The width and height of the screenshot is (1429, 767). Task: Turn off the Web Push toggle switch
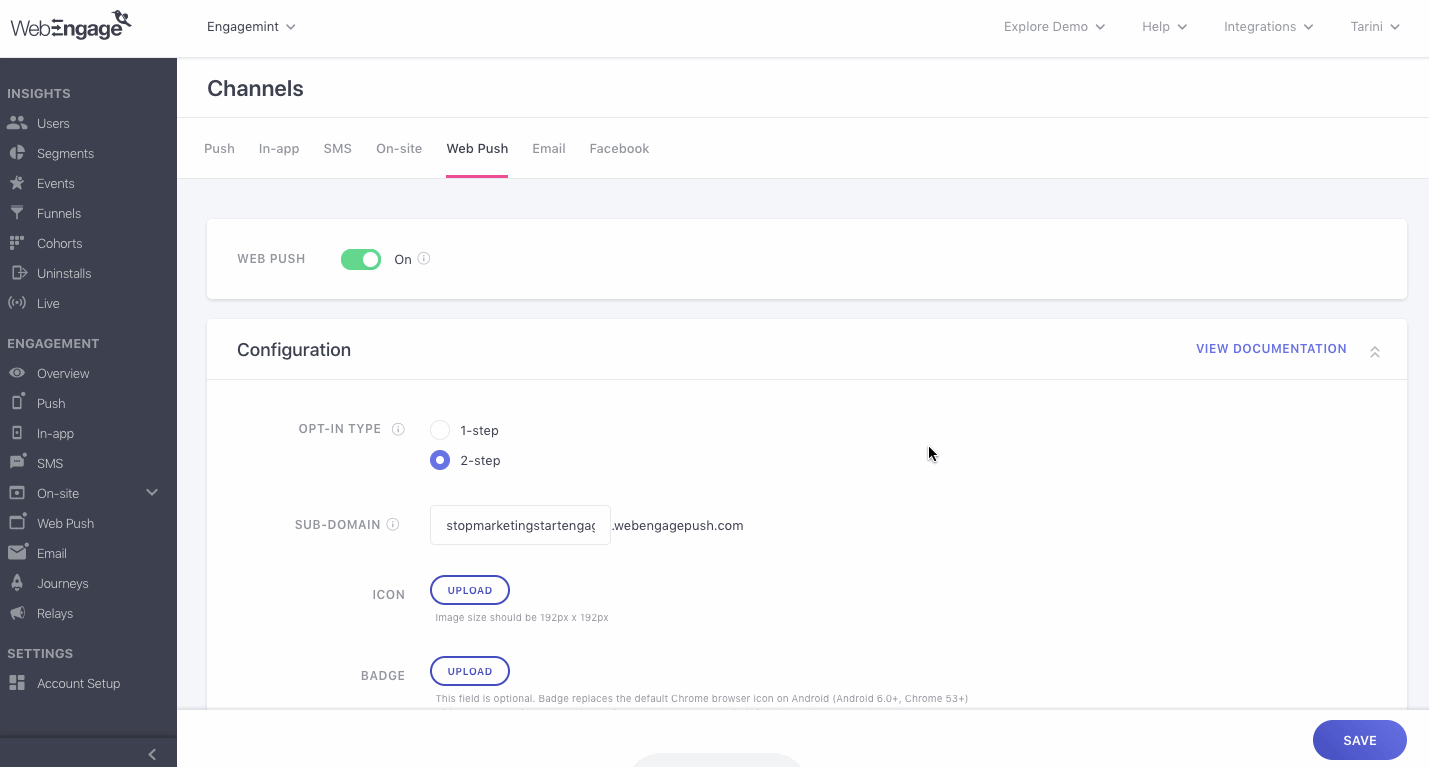(x=361, y=259)
